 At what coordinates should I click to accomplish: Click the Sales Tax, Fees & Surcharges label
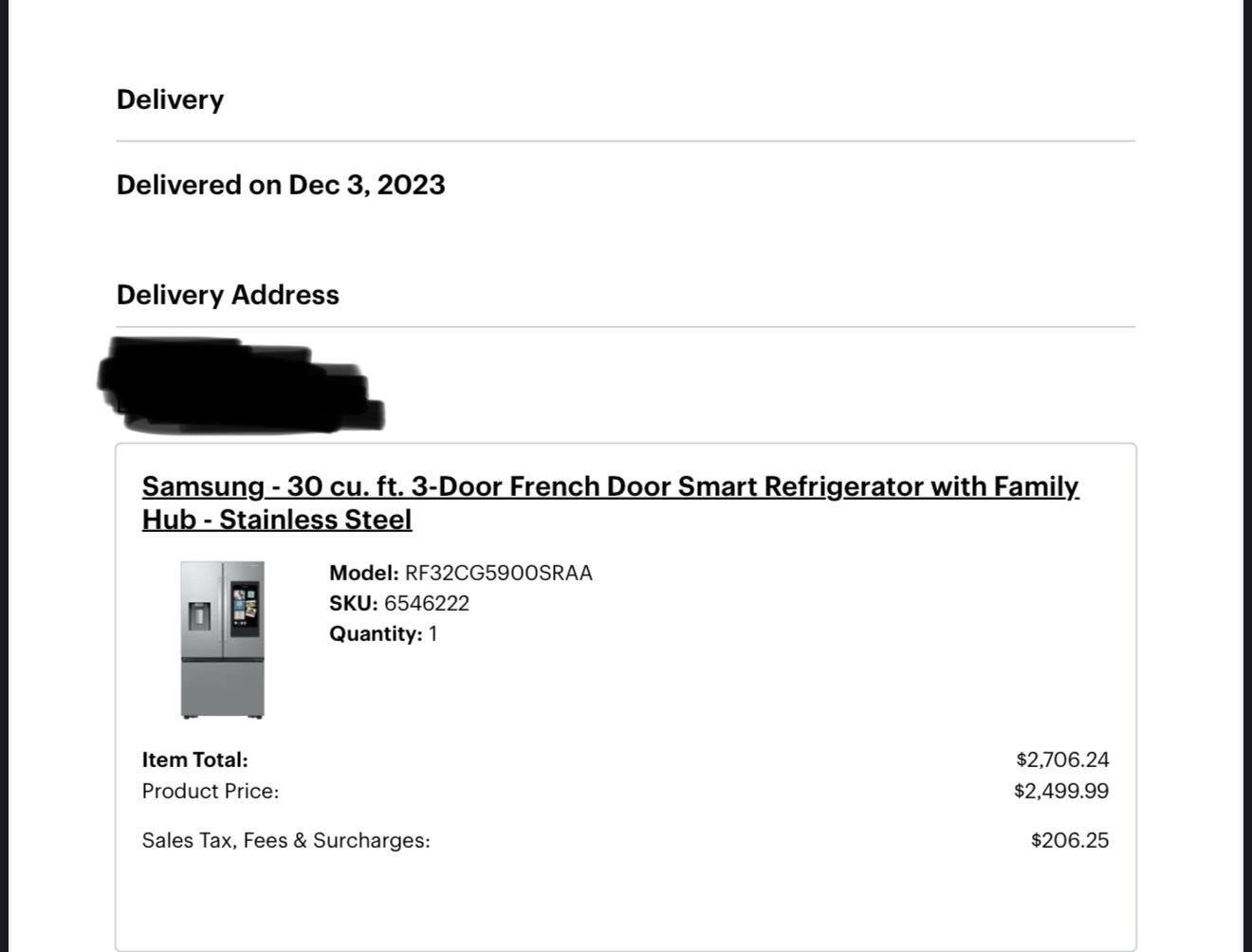(285, 840)
